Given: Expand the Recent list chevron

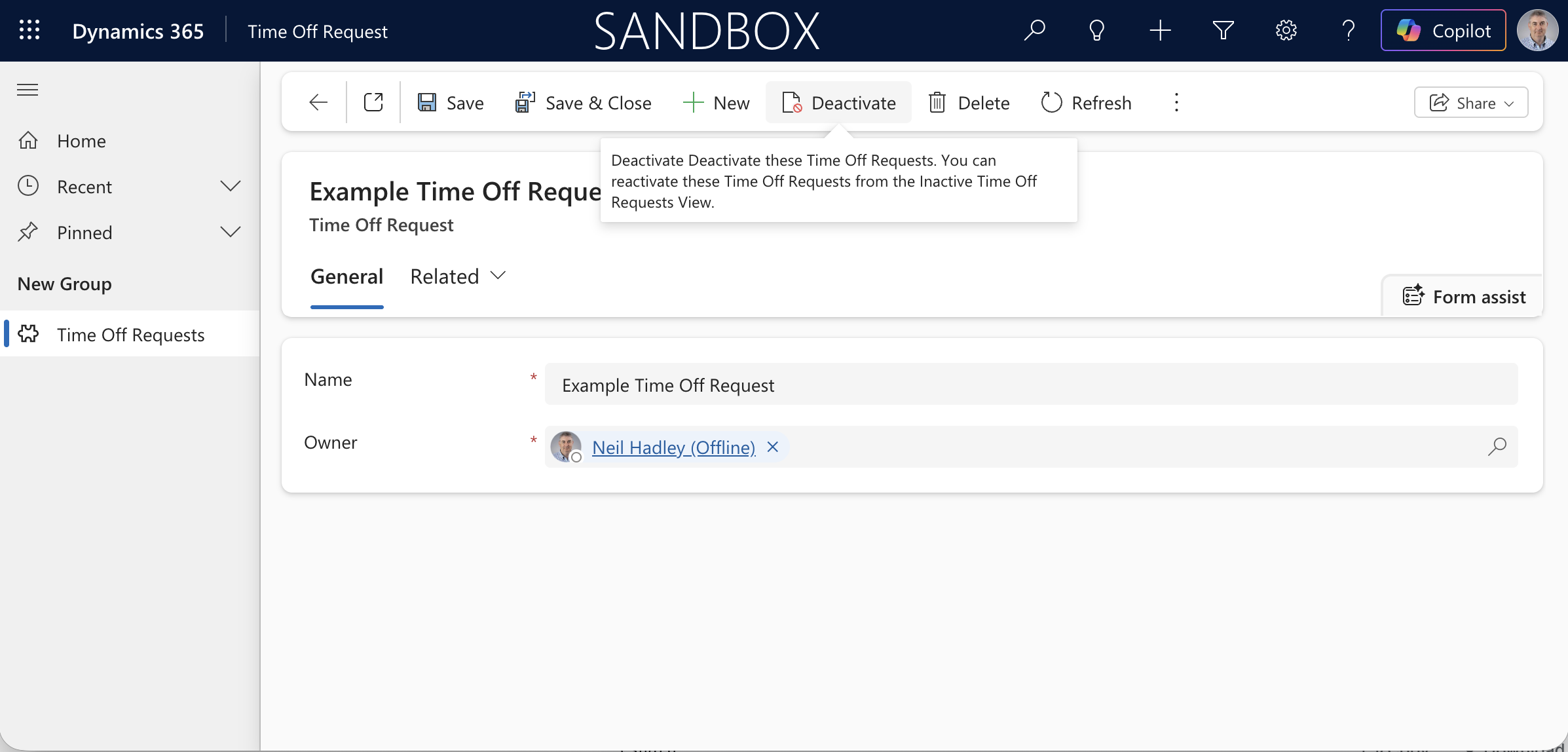Looking at the screenshot, I should pos(231,186).
